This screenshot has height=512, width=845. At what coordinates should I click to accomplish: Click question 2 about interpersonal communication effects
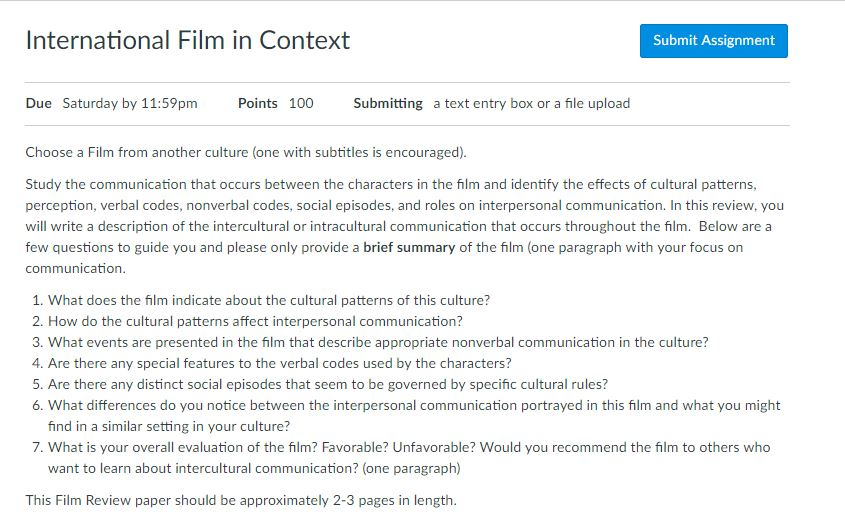click(x=255, y=321)
